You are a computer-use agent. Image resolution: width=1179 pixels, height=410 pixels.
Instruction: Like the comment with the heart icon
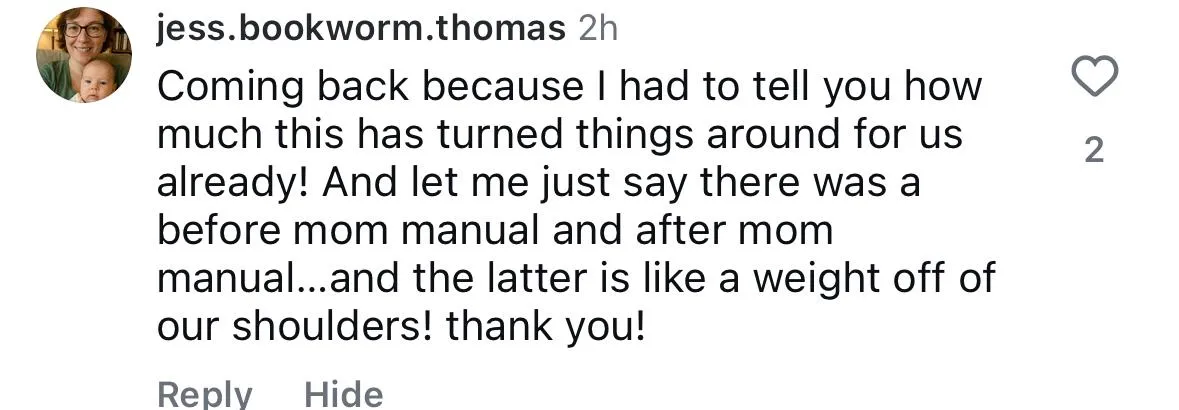tap(1094, 77)
